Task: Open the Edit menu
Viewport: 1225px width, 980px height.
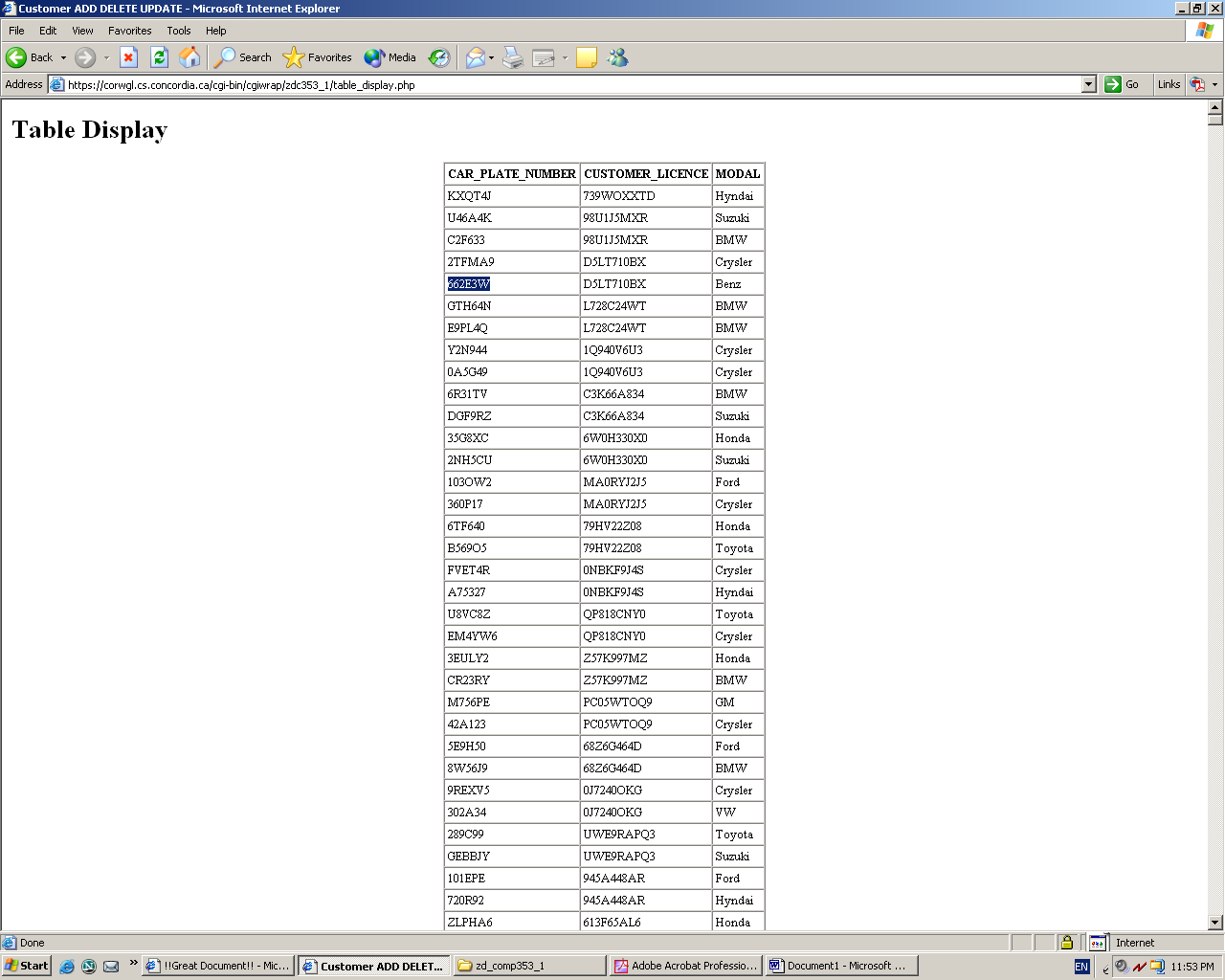Action: [48, 31]
